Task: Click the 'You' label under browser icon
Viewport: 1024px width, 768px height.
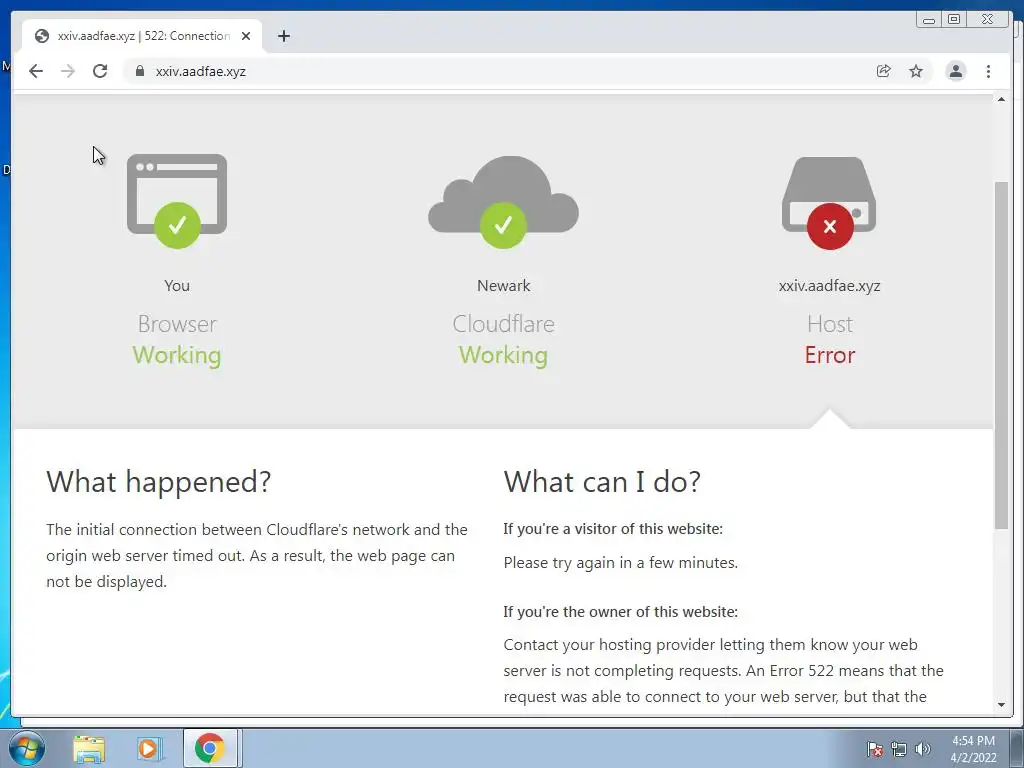Action: tap(177, 285)
